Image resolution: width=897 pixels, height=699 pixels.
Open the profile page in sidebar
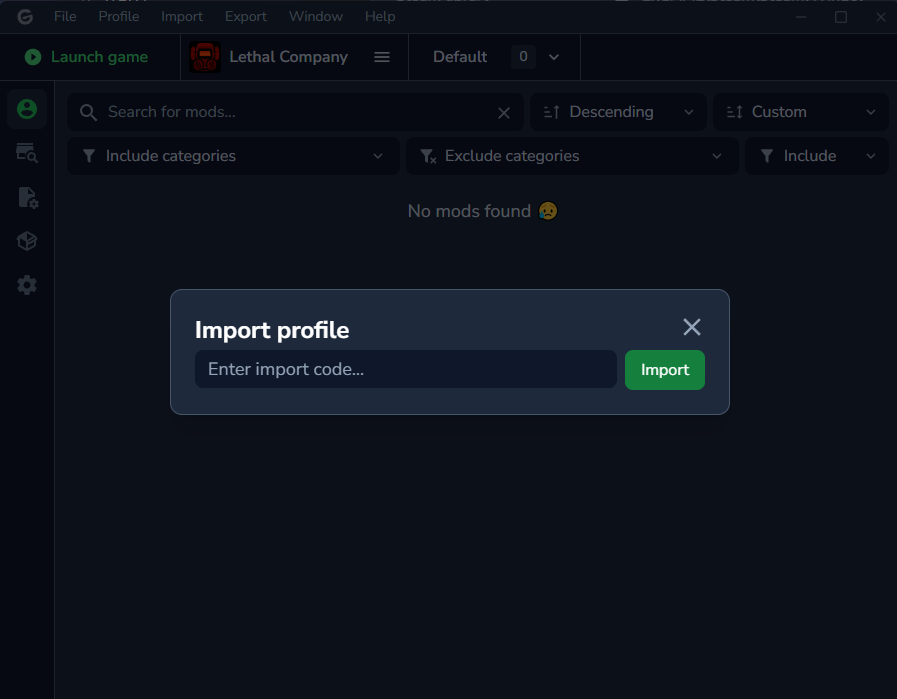click(x=27, y=109)
